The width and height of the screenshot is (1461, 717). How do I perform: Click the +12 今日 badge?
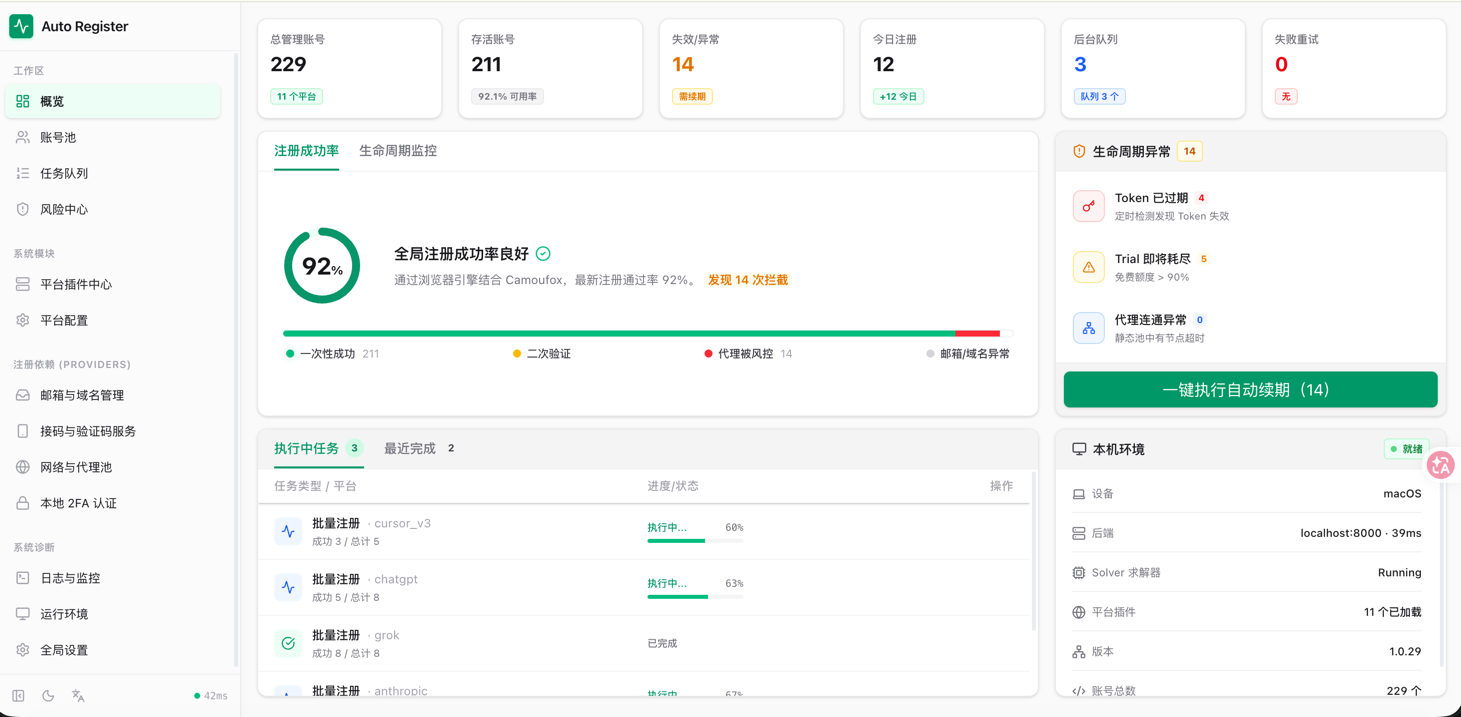[x=898, y=97]
